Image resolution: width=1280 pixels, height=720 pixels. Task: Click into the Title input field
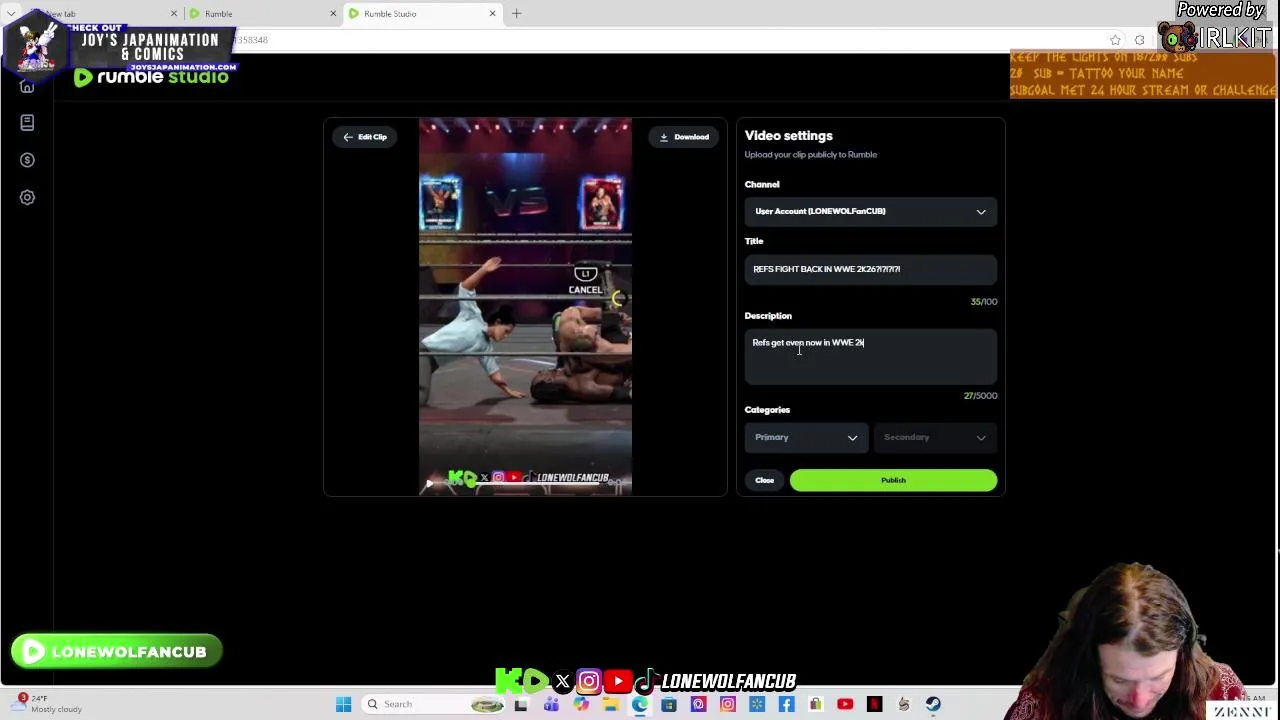coord(870,269)
